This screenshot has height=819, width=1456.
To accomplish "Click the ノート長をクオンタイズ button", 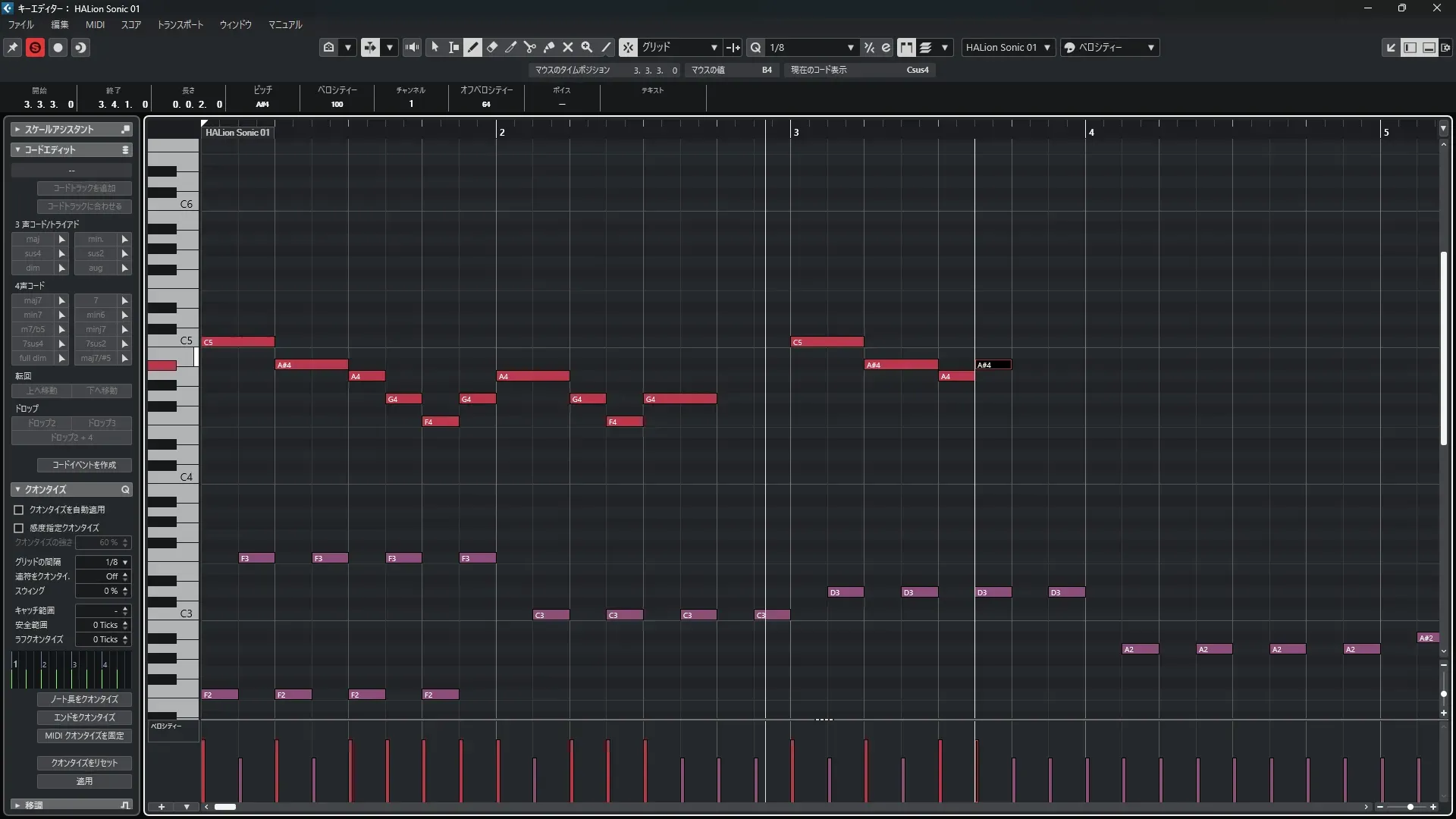I will tap(84, 699).
